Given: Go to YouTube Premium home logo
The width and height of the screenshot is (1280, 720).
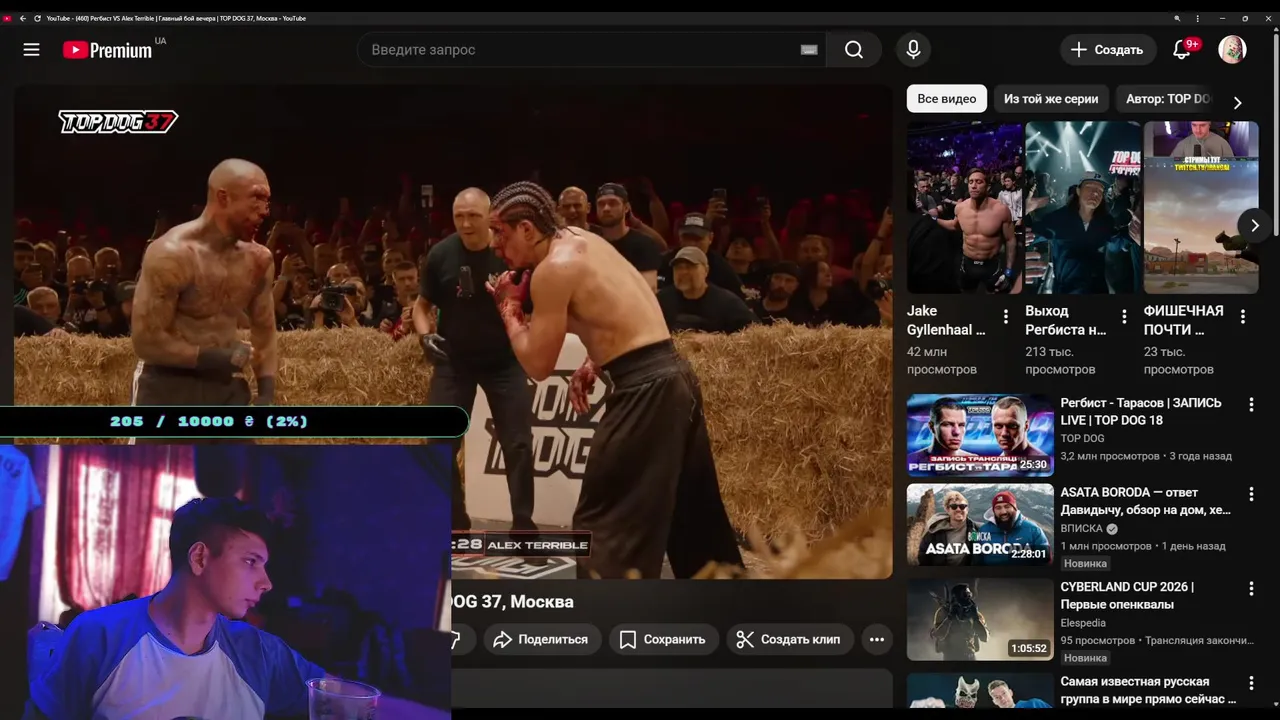Looking at the screenshot, I should pos(107,50).
